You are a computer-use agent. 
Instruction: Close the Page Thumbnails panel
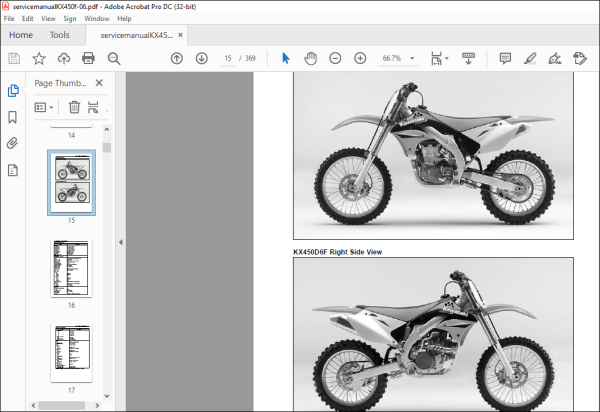[99, 83]
